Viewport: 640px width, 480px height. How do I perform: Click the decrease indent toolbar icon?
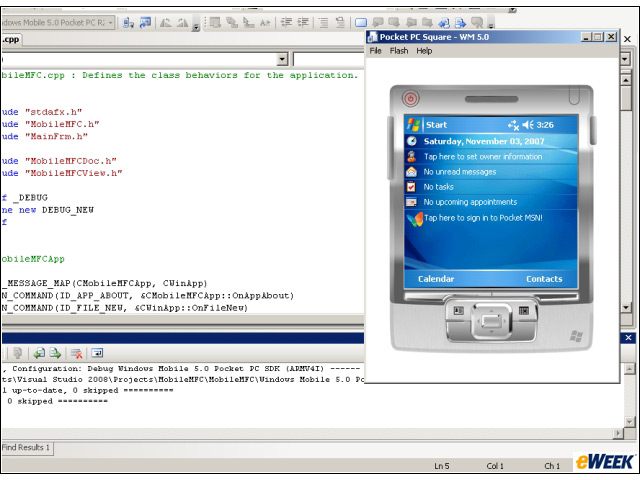click(x=286, y=22)
